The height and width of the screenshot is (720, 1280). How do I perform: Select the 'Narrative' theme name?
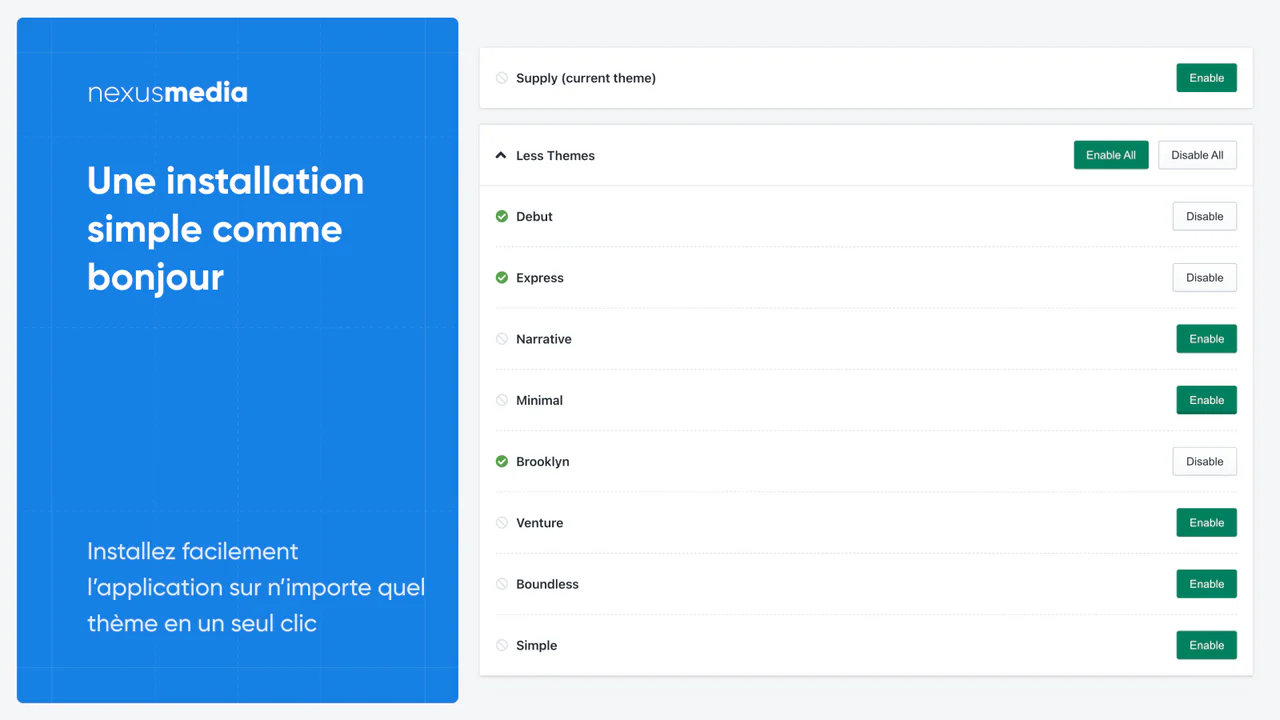point(544,339)
